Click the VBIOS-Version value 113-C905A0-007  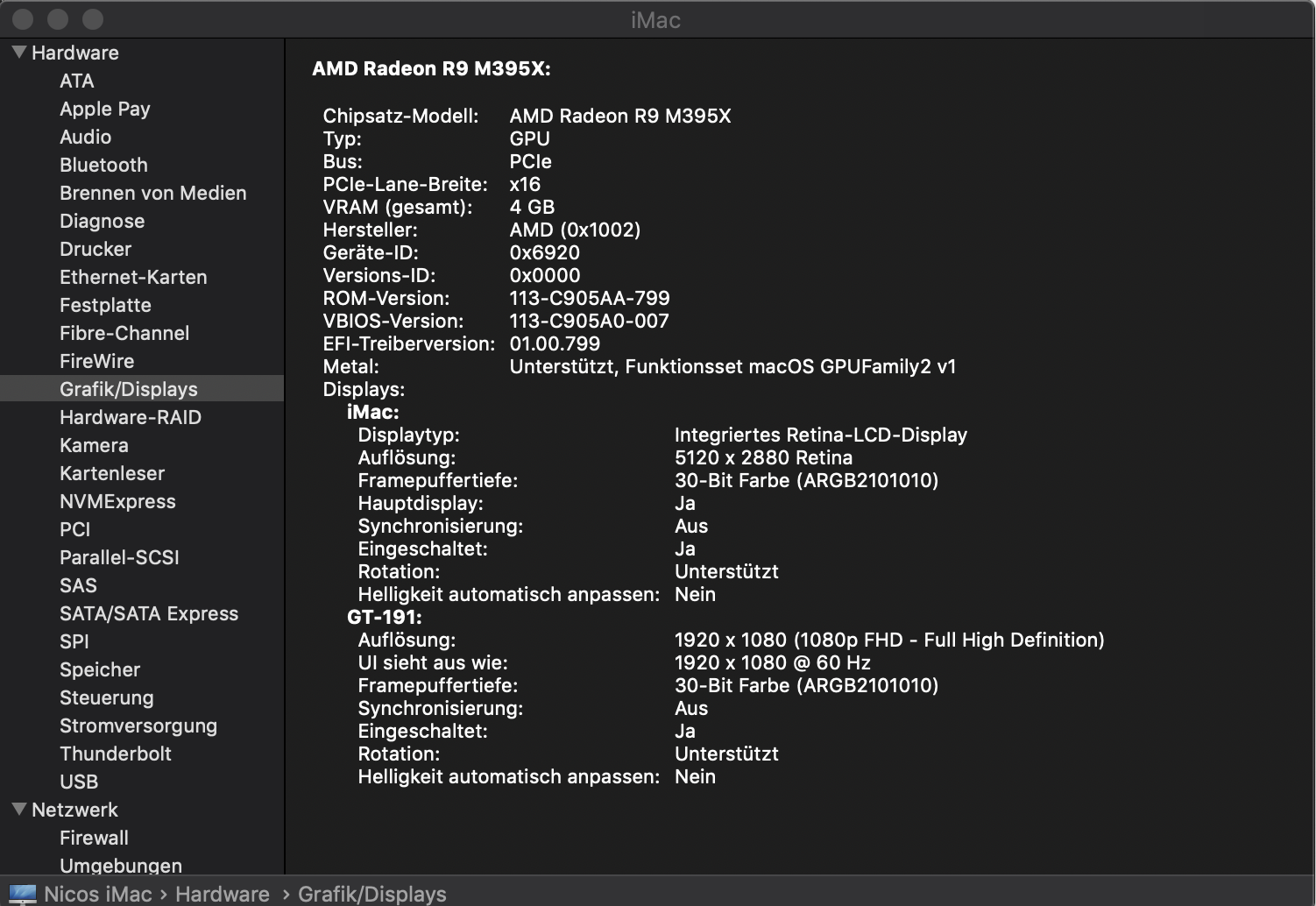pyautogui.click(x=590, y=321)
